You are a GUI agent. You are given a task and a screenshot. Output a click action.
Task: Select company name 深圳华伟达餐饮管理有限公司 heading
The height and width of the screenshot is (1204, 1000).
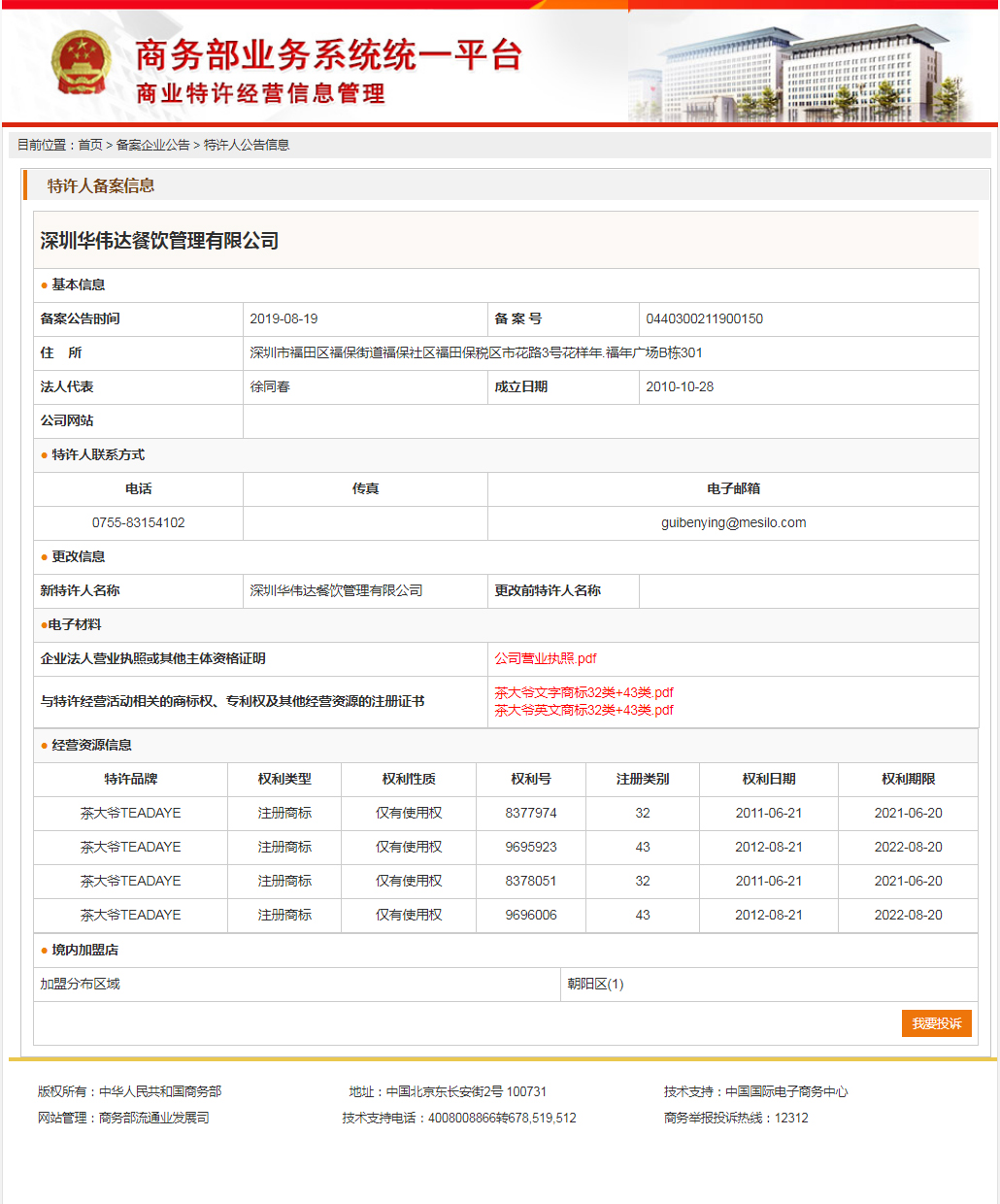(x=159, y=241)
